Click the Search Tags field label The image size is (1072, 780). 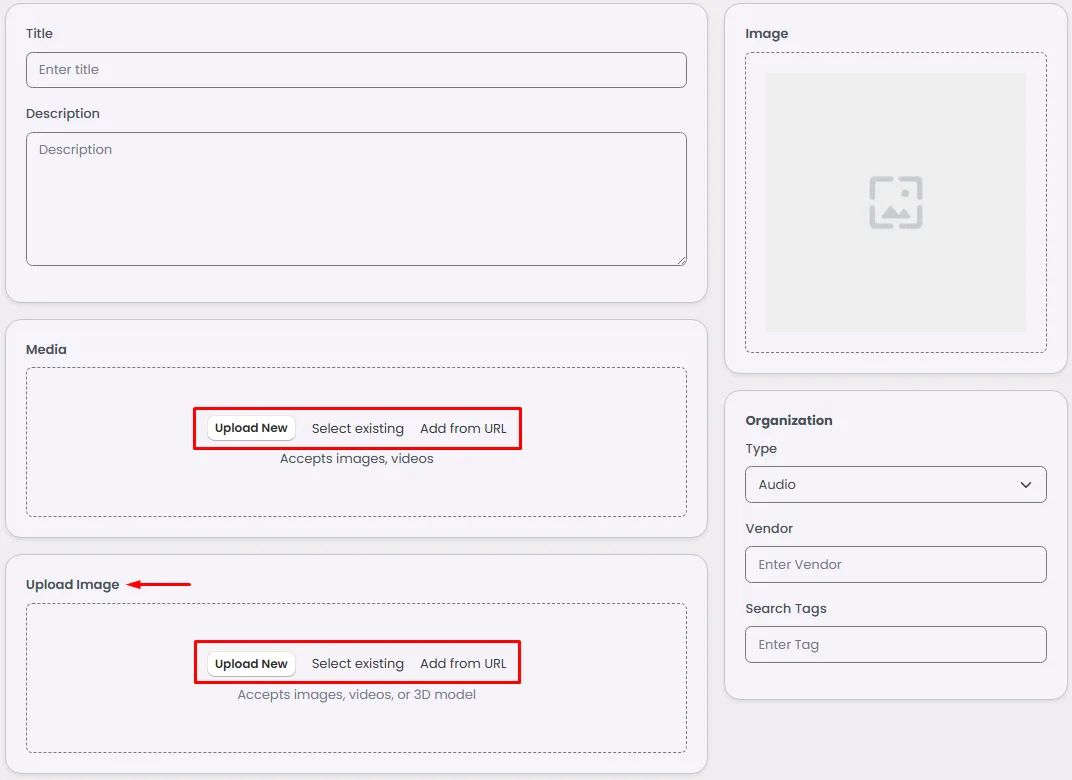coord(786,608)
